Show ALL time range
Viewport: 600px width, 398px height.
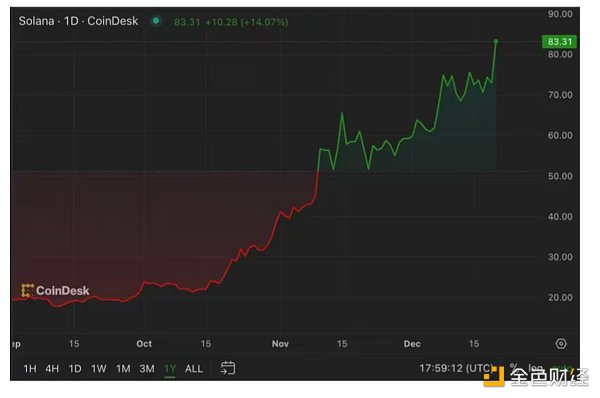(x=194, y=369)
